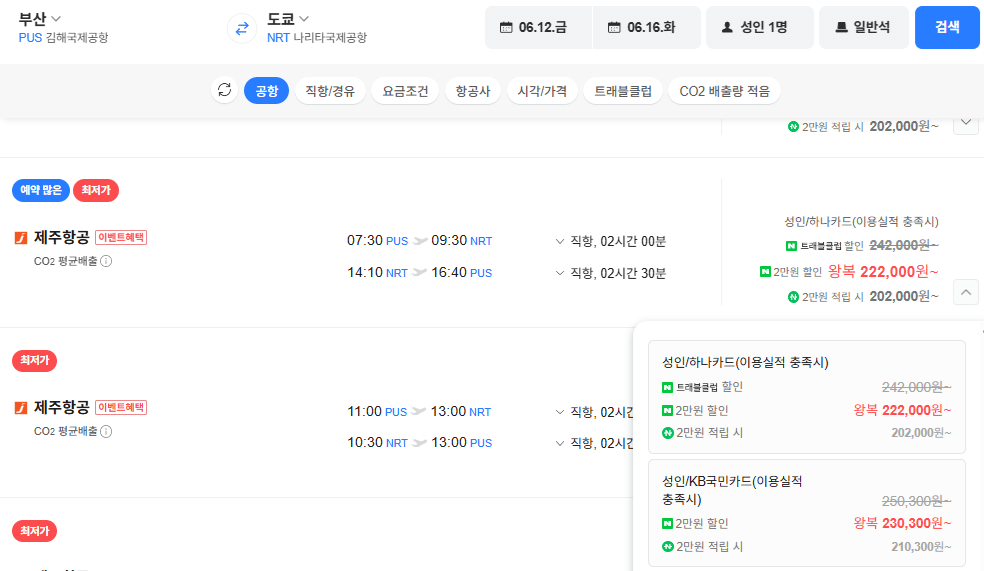
Task: Click 202,000원 적립 price in 하나카드 popup
Action: (921, 433)
